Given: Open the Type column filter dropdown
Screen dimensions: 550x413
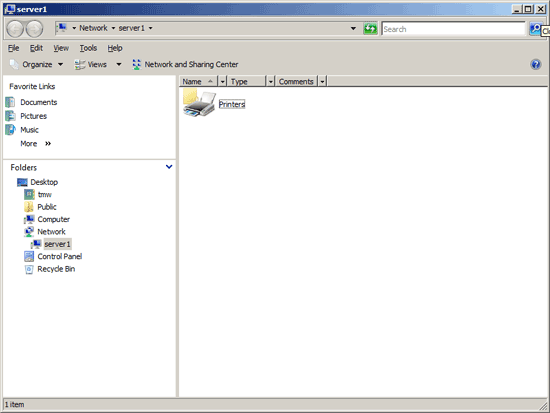Looking at the screenshot, I should pos(270,82).
